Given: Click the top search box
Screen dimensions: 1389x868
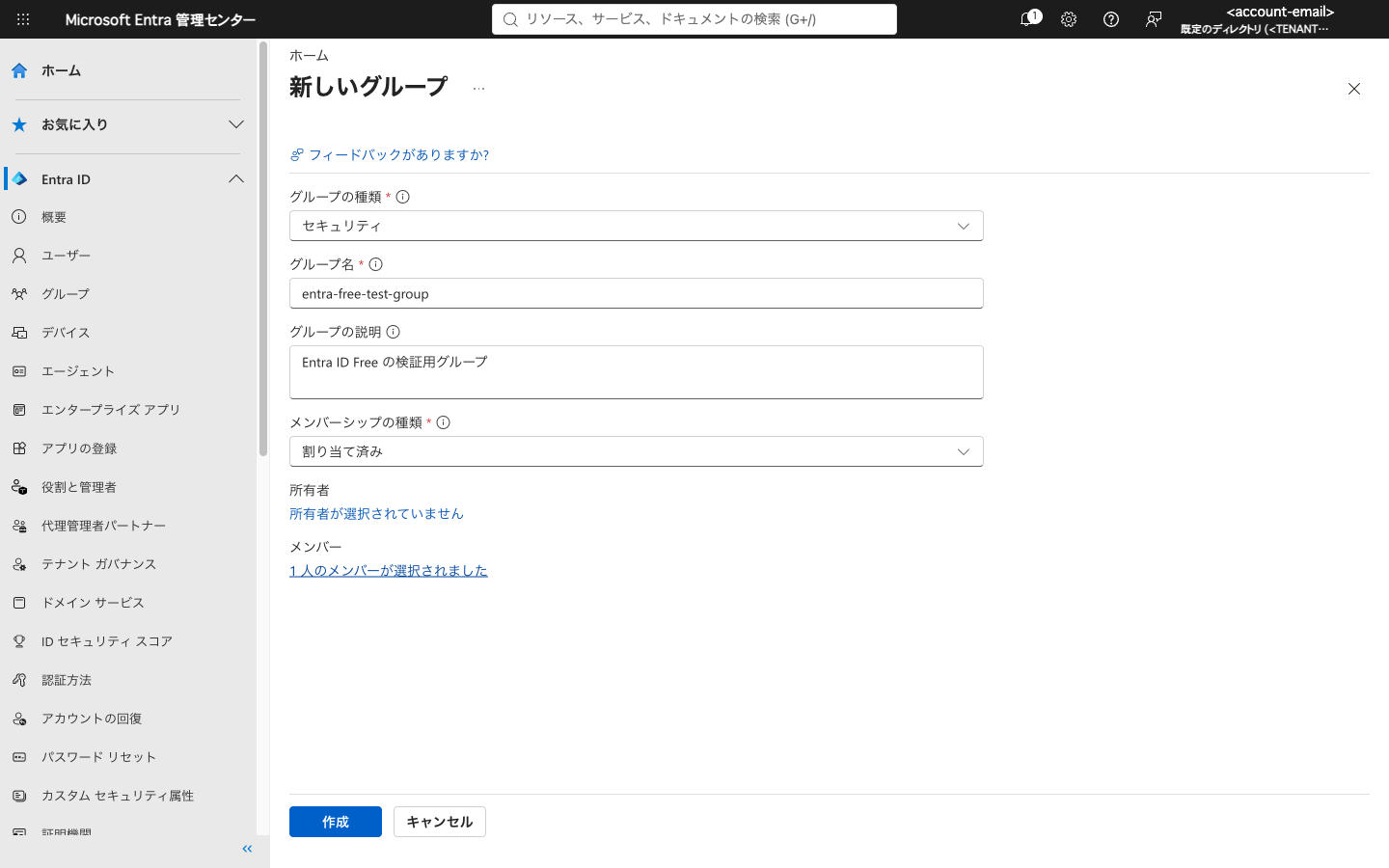Looking at the screenshot, I should click(694, 19).
